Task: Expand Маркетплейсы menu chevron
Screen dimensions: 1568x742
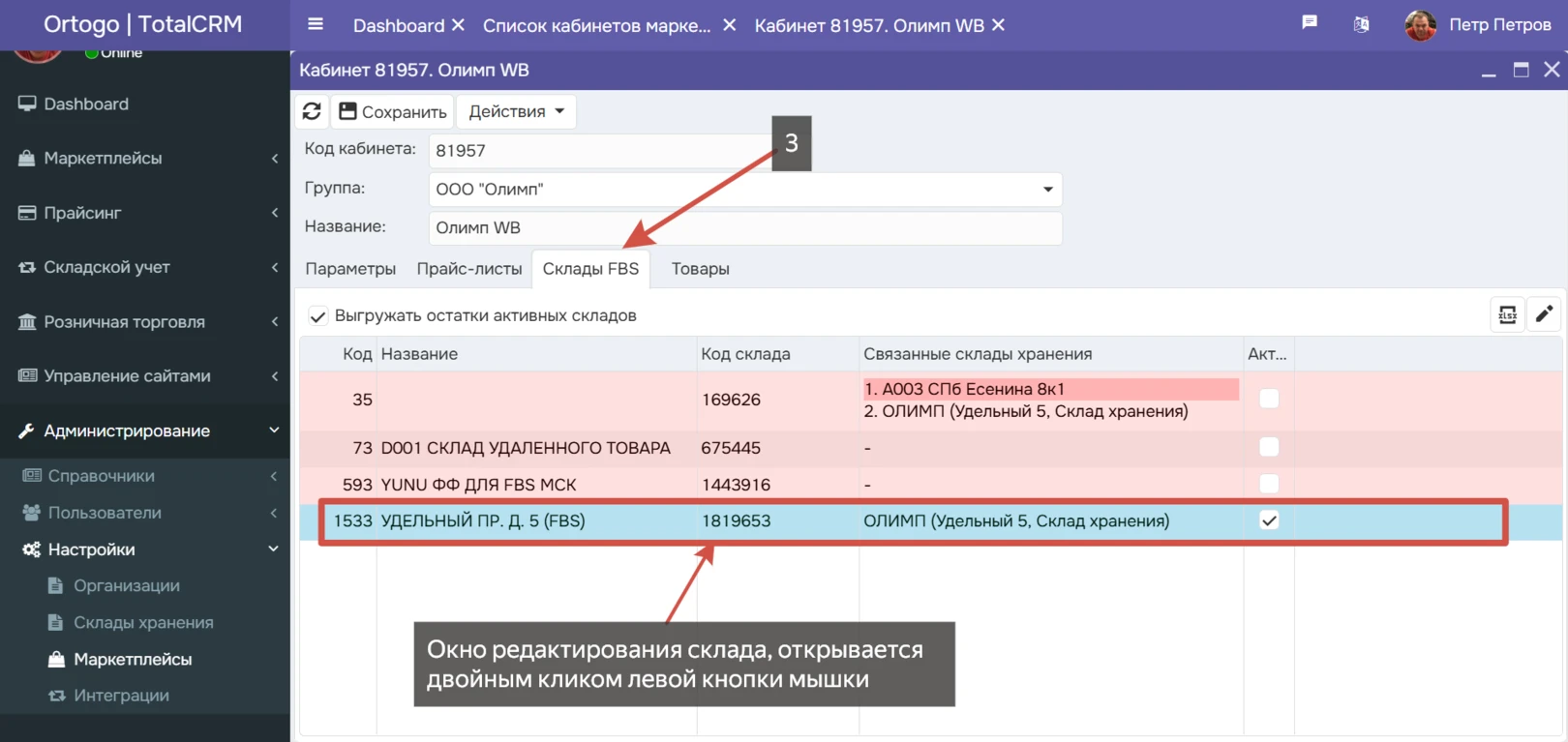Action: click(275, 158)
